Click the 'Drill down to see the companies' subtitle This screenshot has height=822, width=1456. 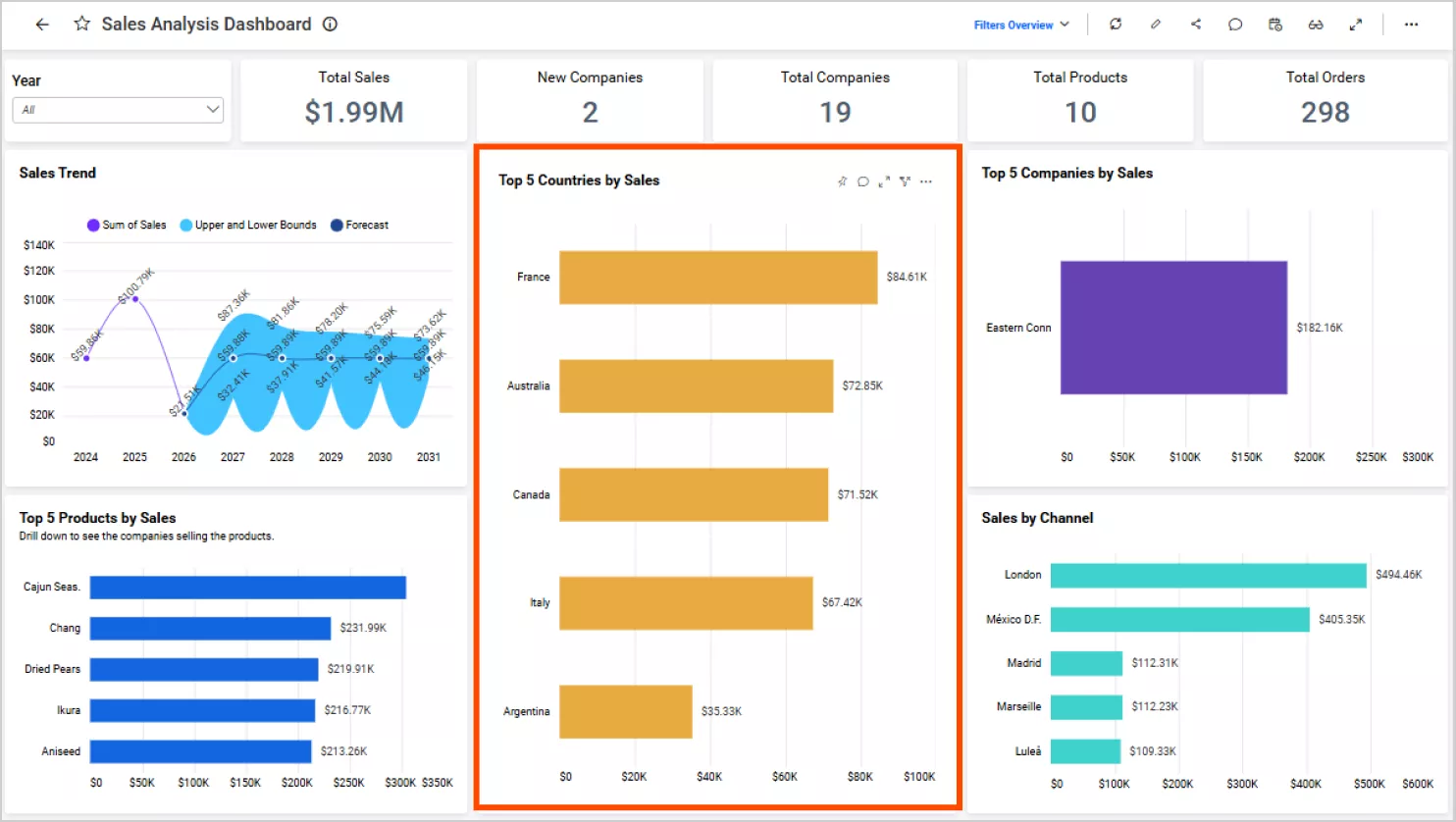pyautogui.click(x=146, y=537)
